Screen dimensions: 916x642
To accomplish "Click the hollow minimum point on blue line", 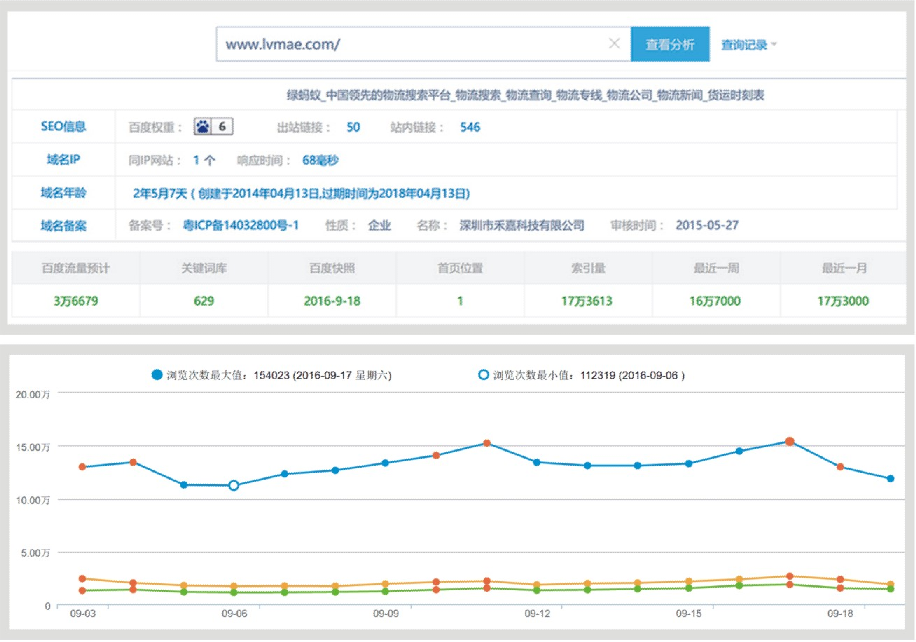I will pos(234,485).
